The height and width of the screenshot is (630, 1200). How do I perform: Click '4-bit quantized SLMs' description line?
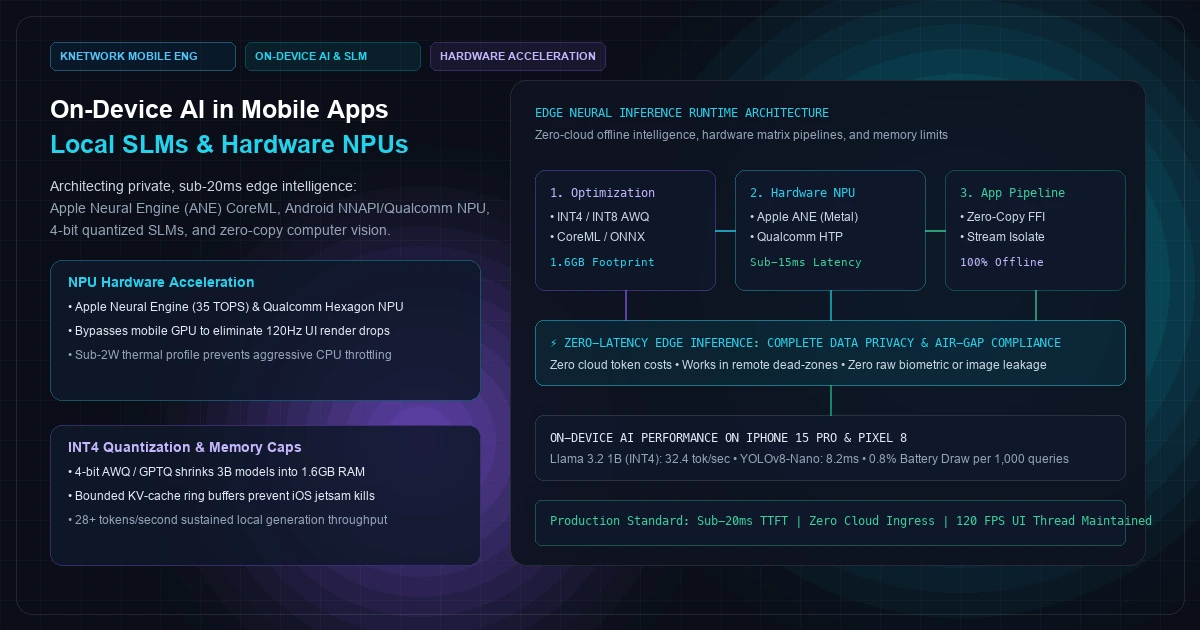click(x=220, y=230)
